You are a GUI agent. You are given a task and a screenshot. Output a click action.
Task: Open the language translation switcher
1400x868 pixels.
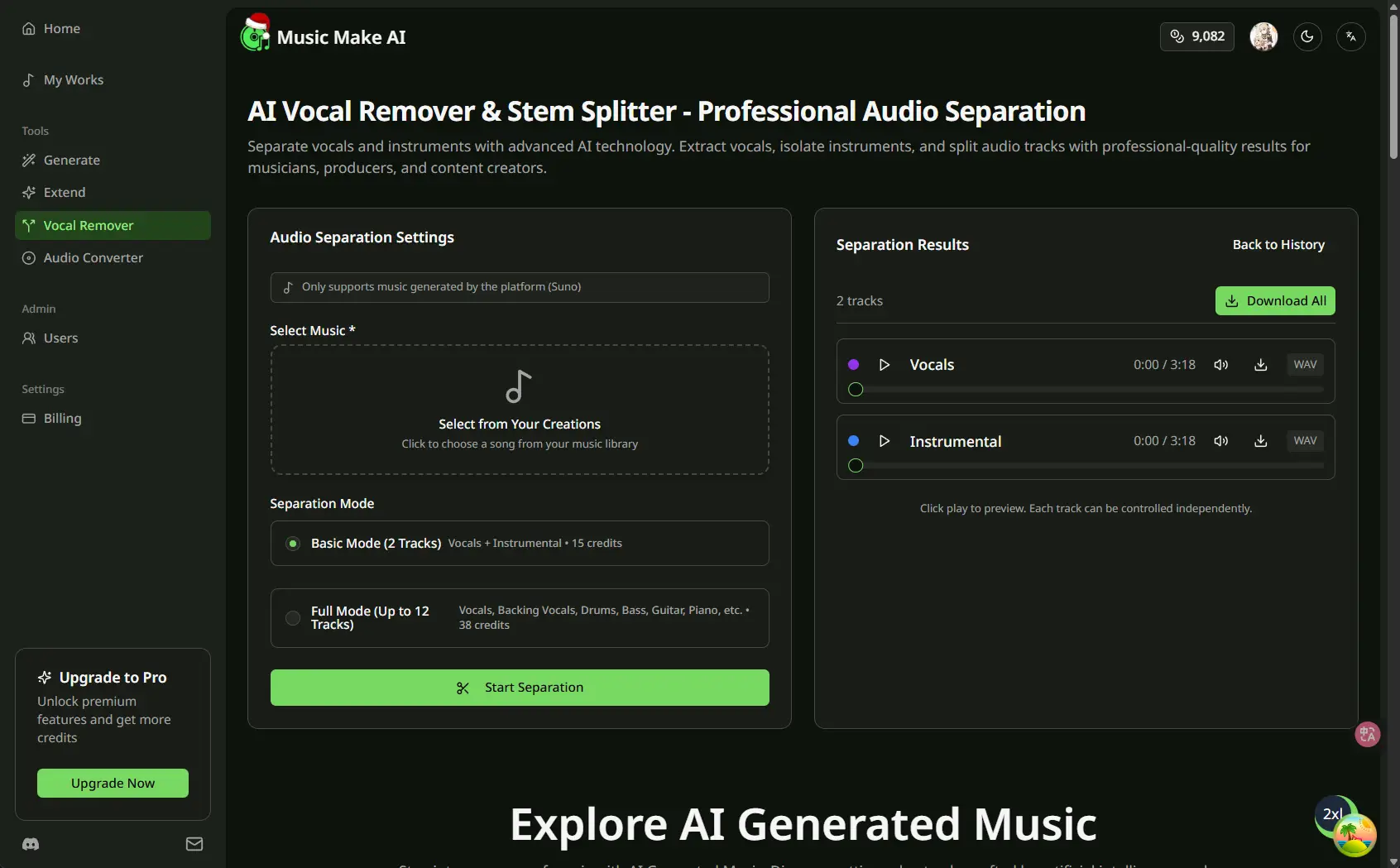pyautogui.click(x=1350, y=36)
